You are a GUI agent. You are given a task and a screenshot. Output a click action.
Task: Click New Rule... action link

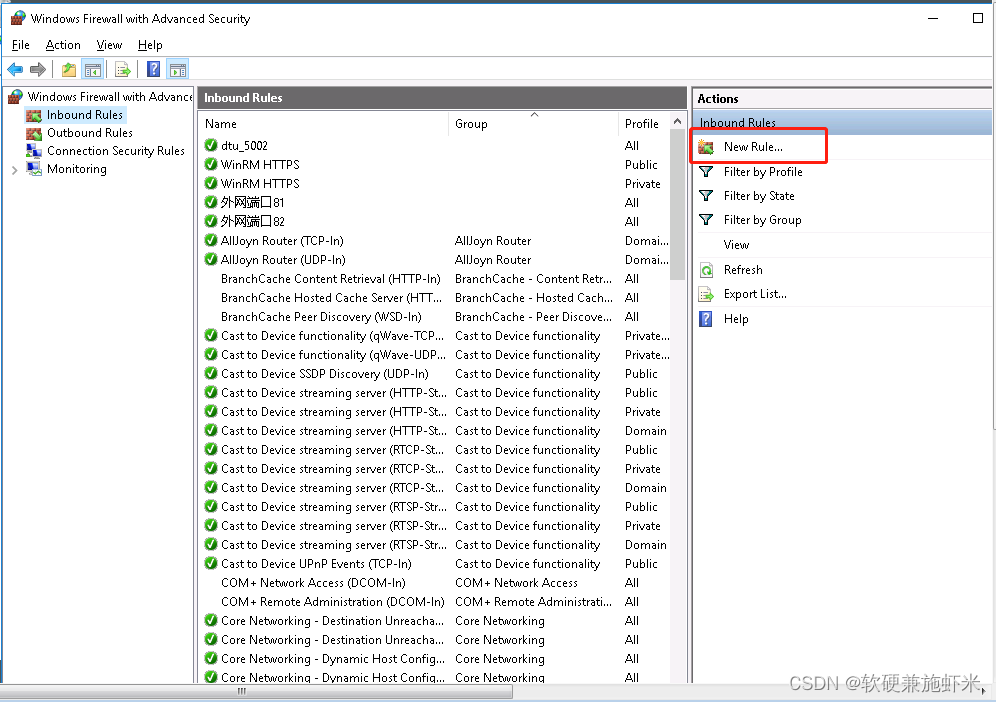(753, 147)
